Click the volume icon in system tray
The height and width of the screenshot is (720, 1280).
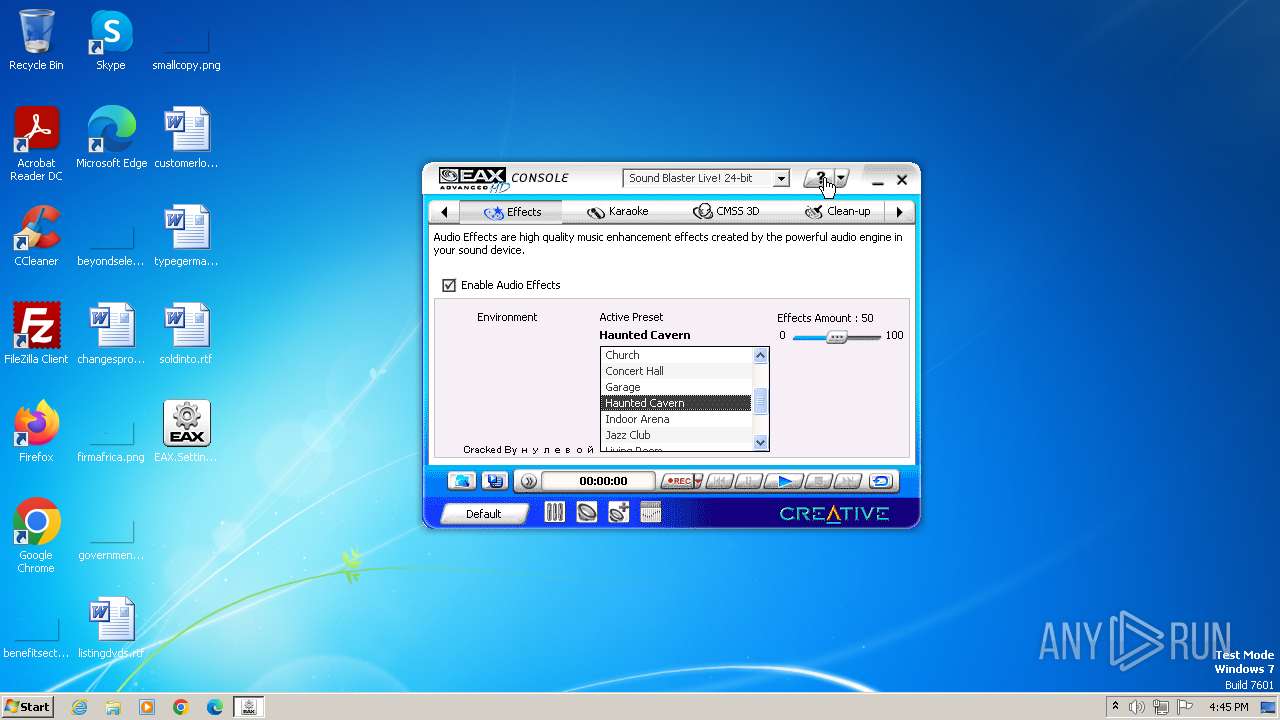point(1137,707)
